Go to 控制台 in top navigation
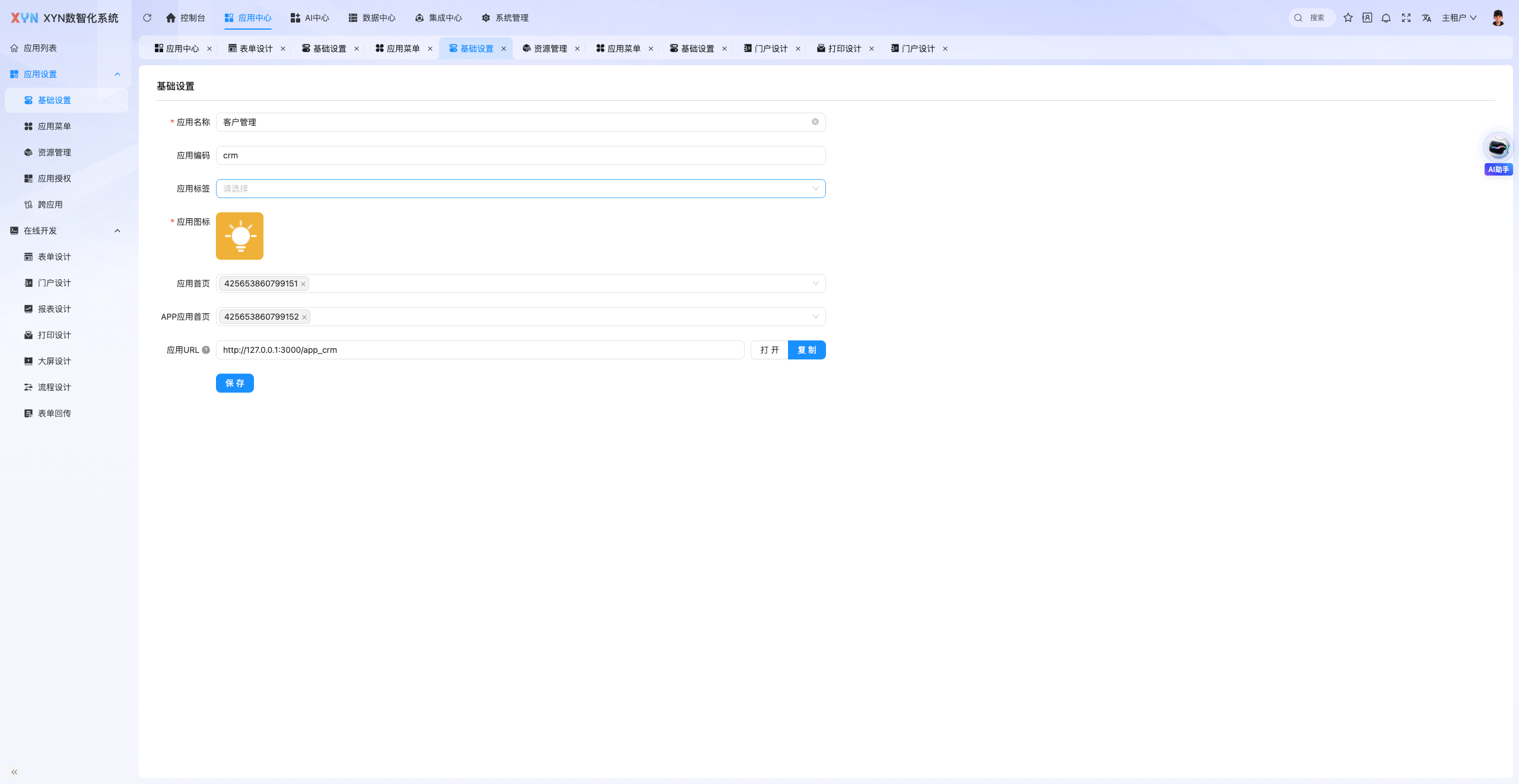 pos(186,18)
